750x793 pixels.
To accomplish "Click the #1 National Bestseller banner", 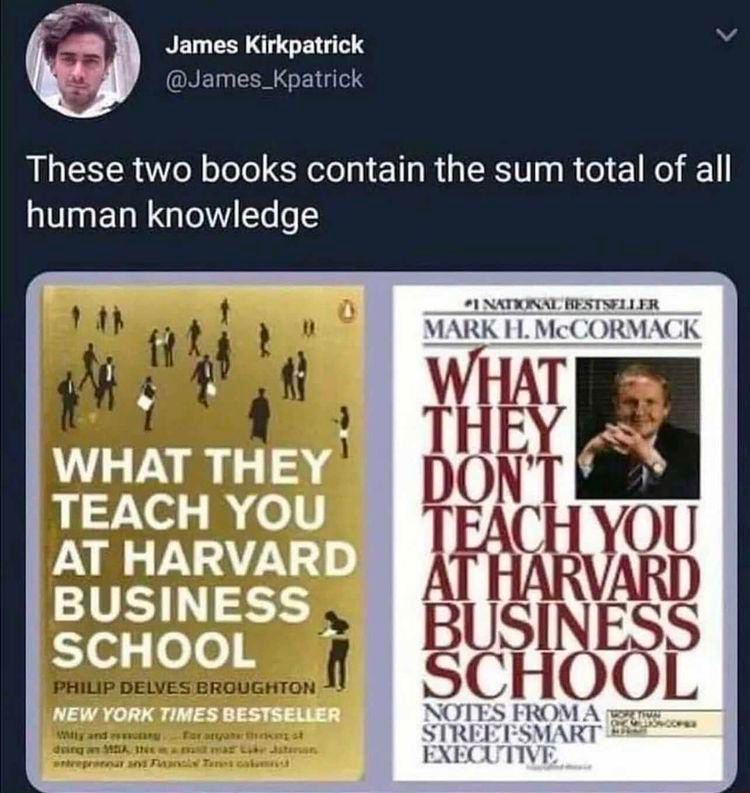I will coord(561,305).
